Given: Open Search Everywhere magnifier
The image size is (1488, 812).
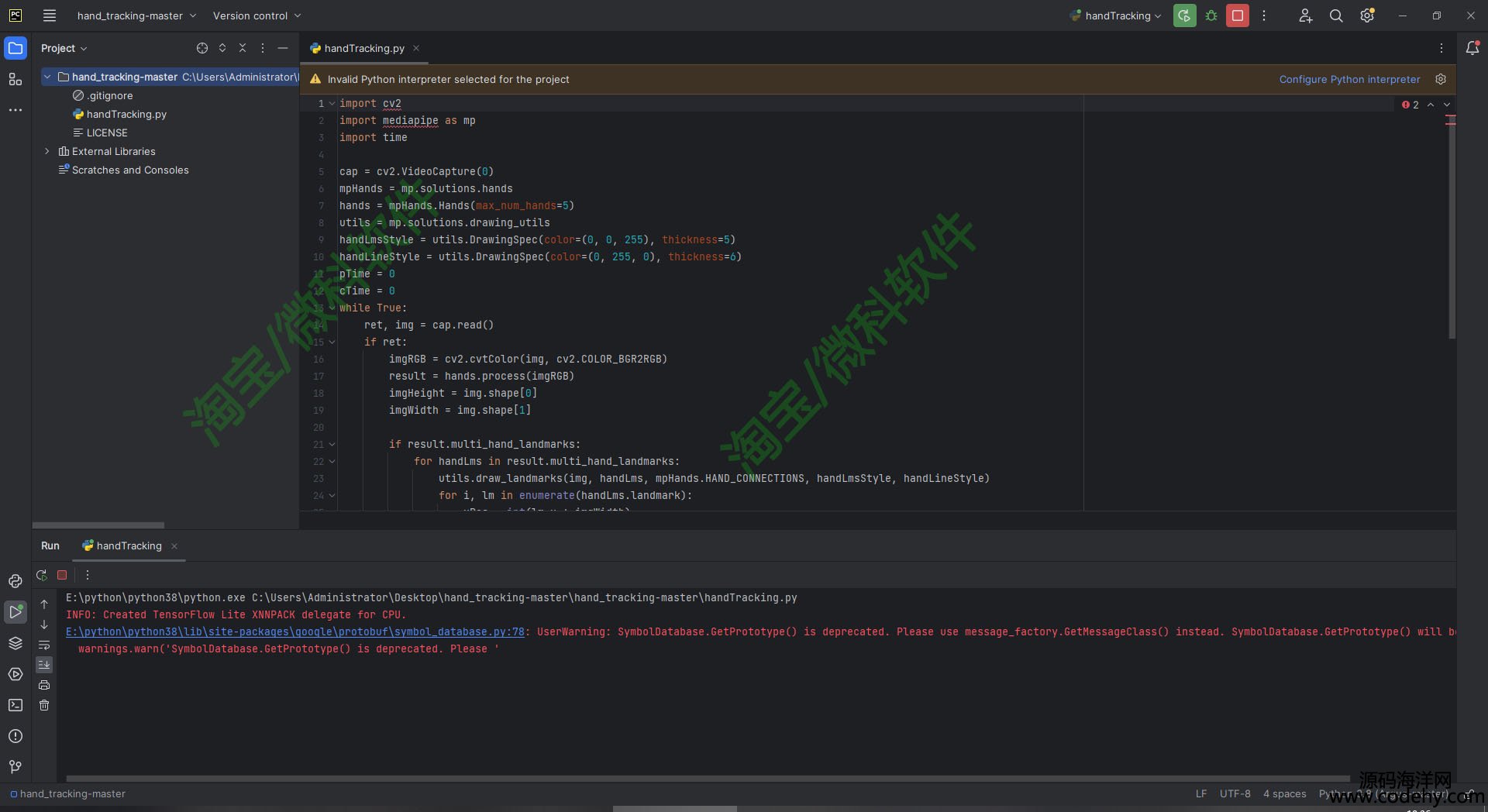Looking at the screenshot, I should tap(1336, 15).
